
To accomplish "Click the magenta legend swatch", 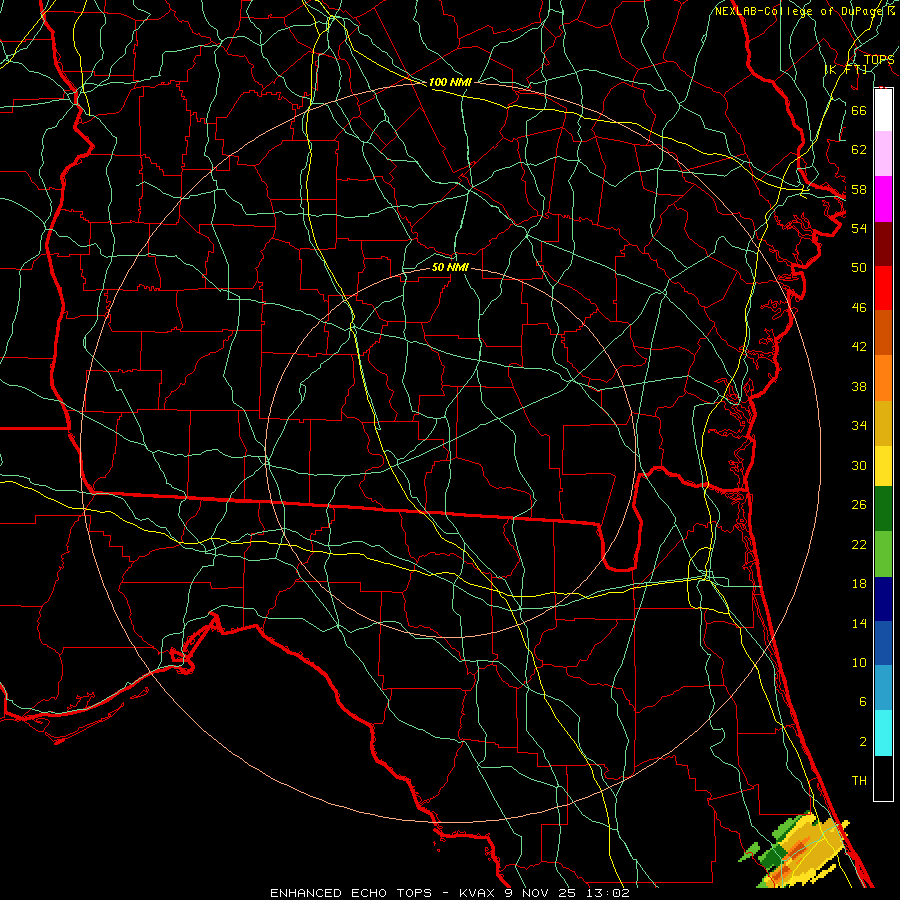I will pyautogui.click(x=883, y=199).
